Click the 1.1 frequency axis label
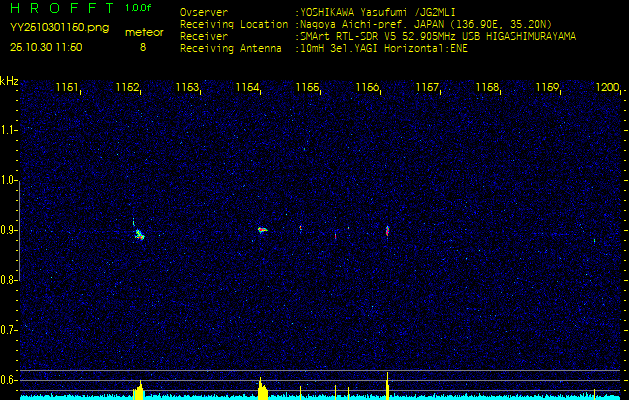This screenshot has height=400, width=629. [x=9, y=130]
